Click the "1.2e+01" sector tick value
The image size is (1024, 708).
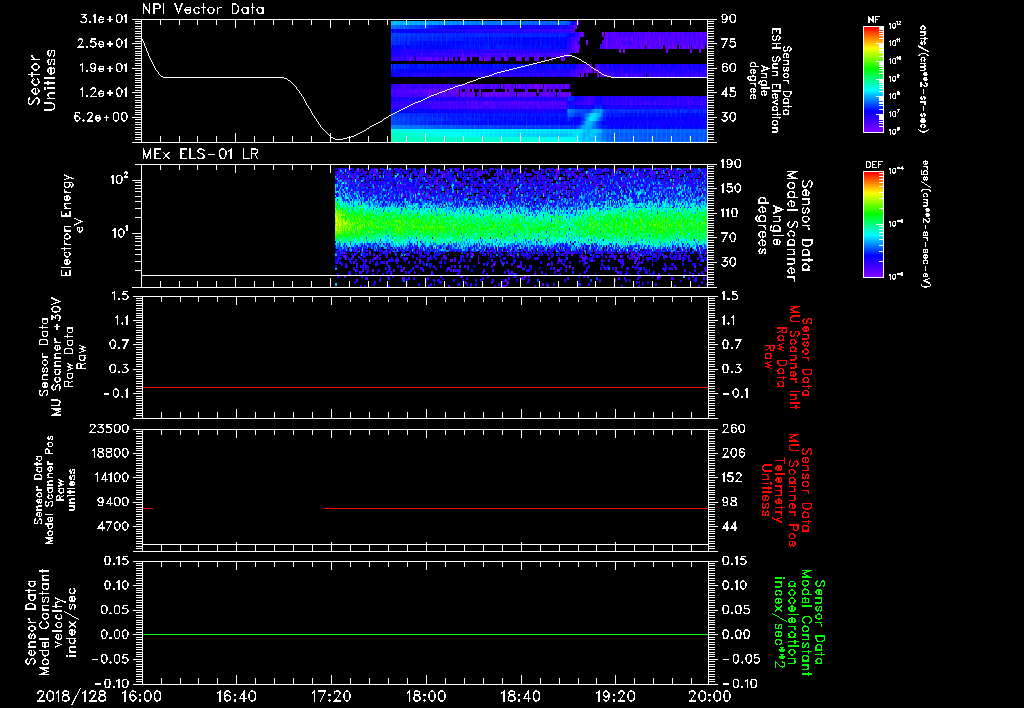pos(104,93)
